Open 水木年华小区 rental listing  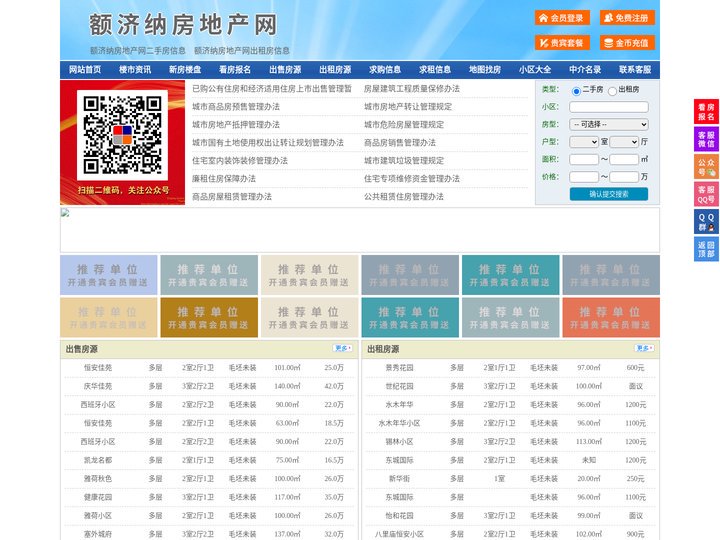pos(399,423)
